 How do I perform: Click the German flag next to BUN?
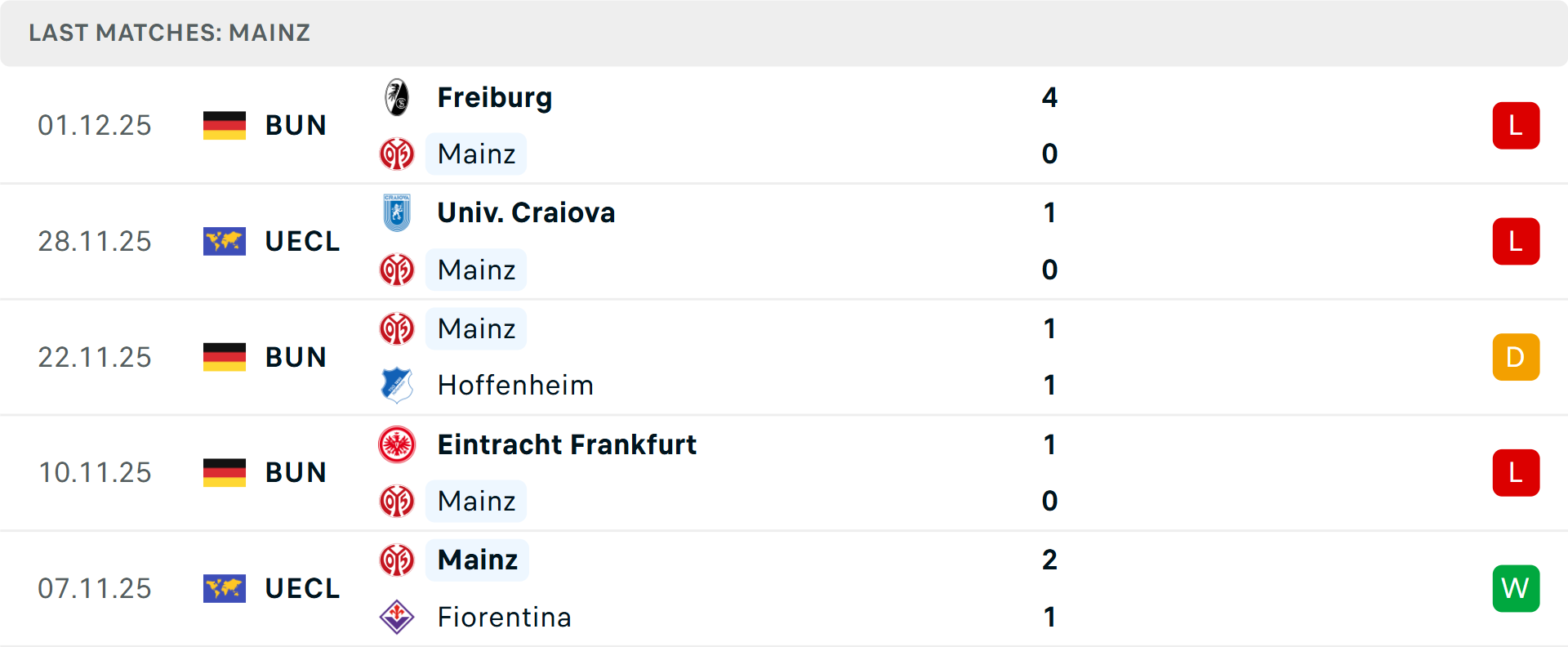point(225,125)
